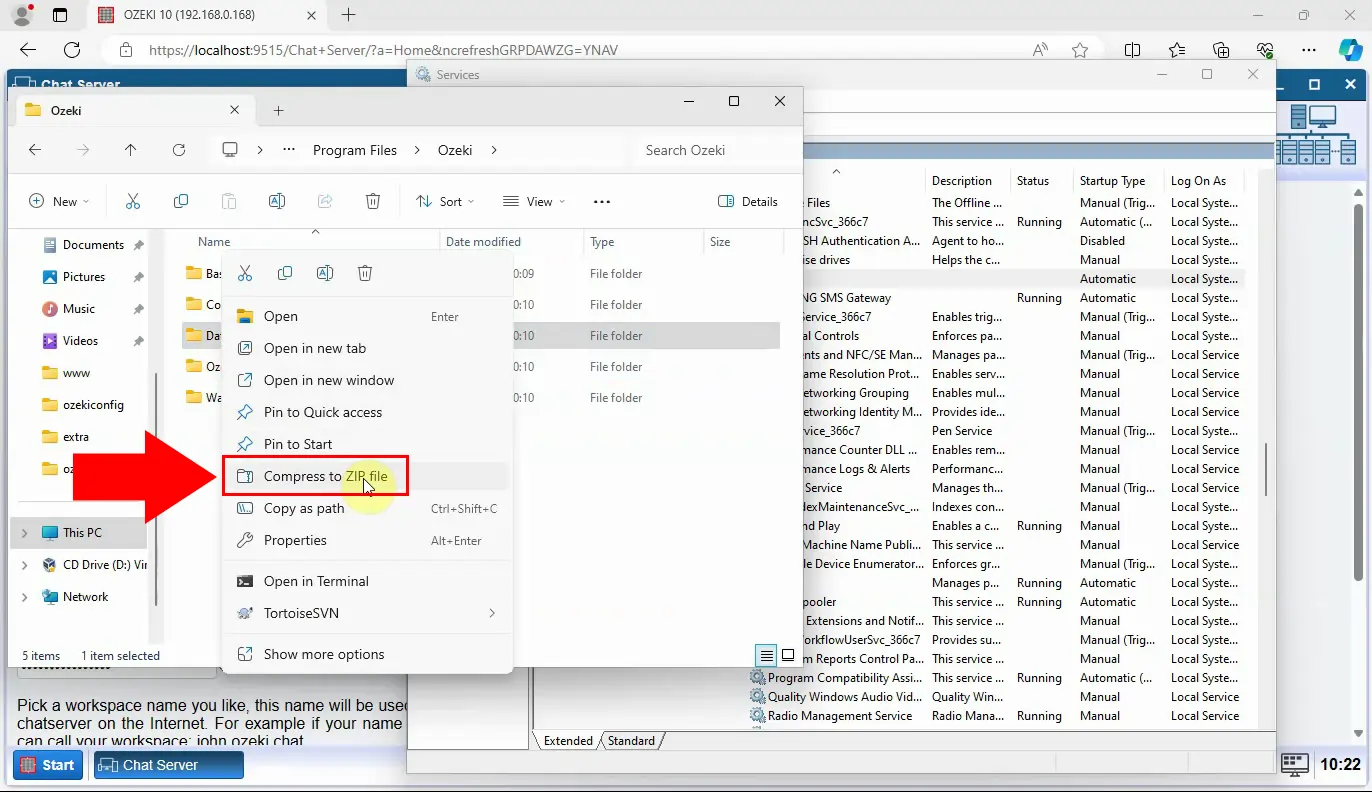Select Copy as path
This screenshot has width=1372, height=792.
(x=367, y=508)
